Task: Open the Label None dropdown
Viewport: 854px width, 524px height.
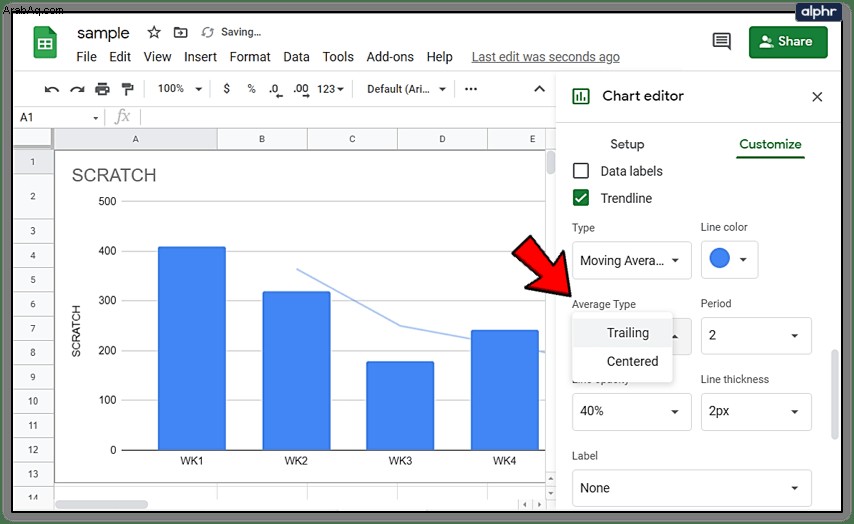Action: pos(691,488)
